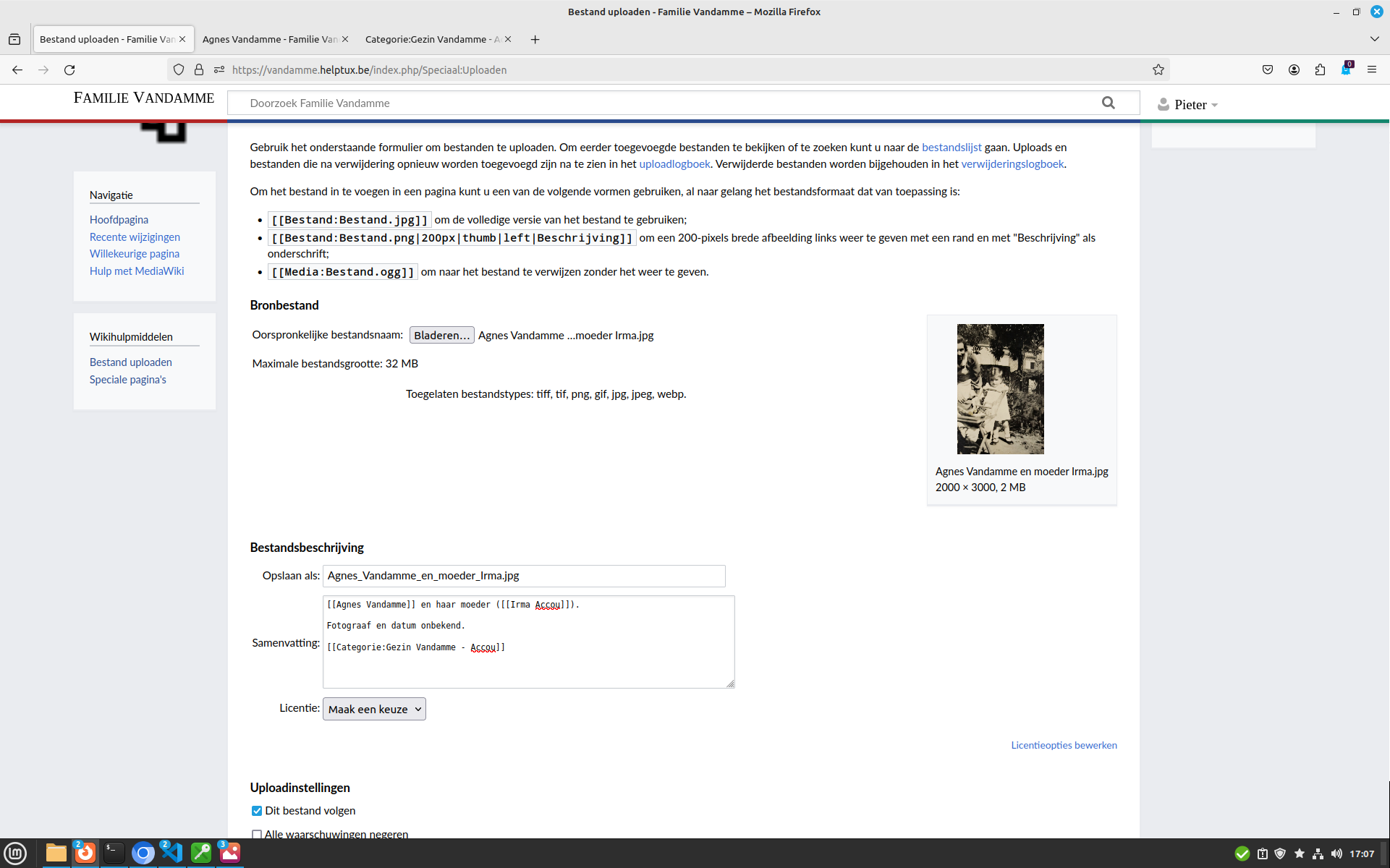
Task: Enable 'Alle waarschuwingen negeren' checkbox
Action: tap(257, 834)
